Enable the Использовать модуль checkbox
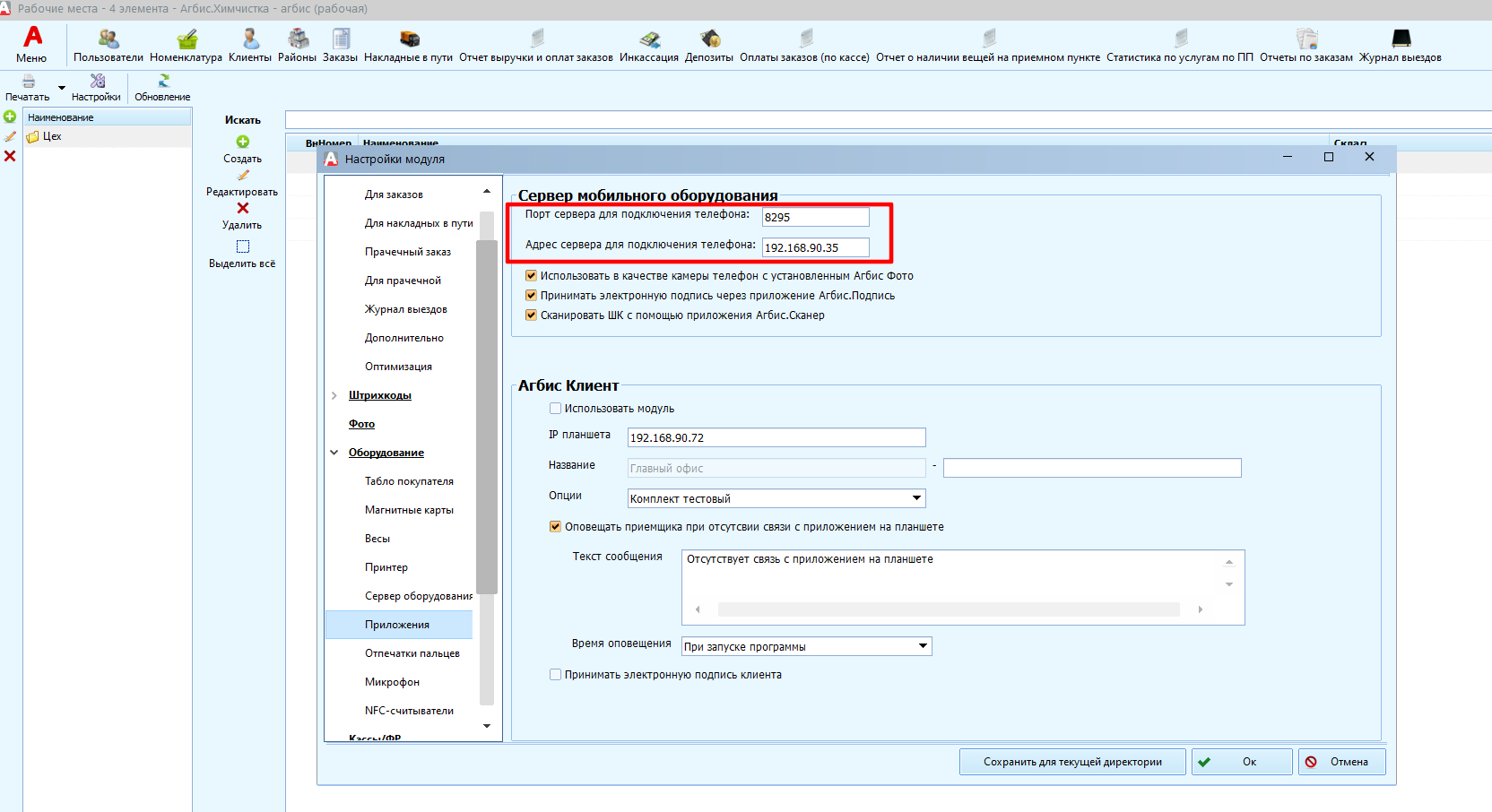The image size is (1492, 812). pos(555,409)
